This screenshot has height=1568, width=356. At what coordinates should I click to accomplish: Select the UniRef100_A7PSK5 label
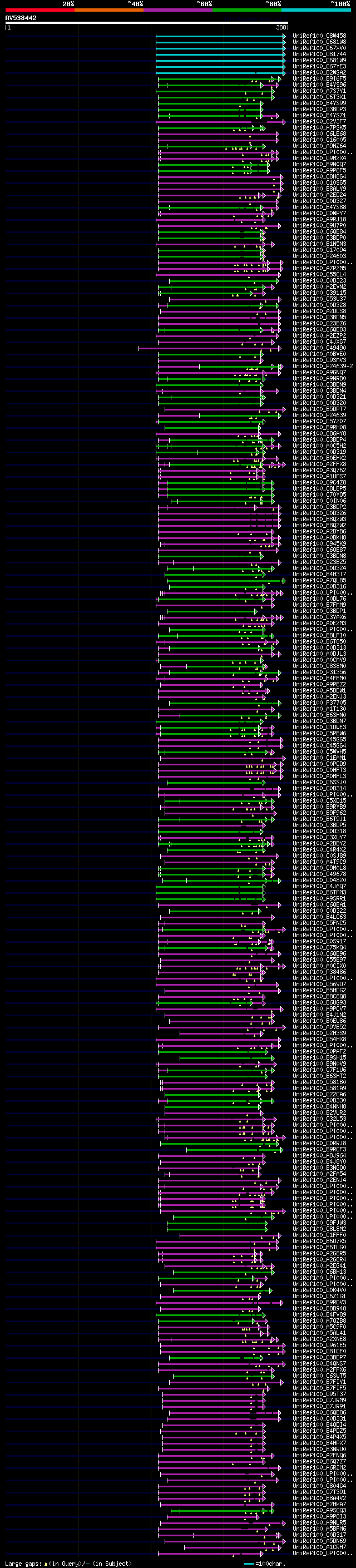[x=319, y=128]
